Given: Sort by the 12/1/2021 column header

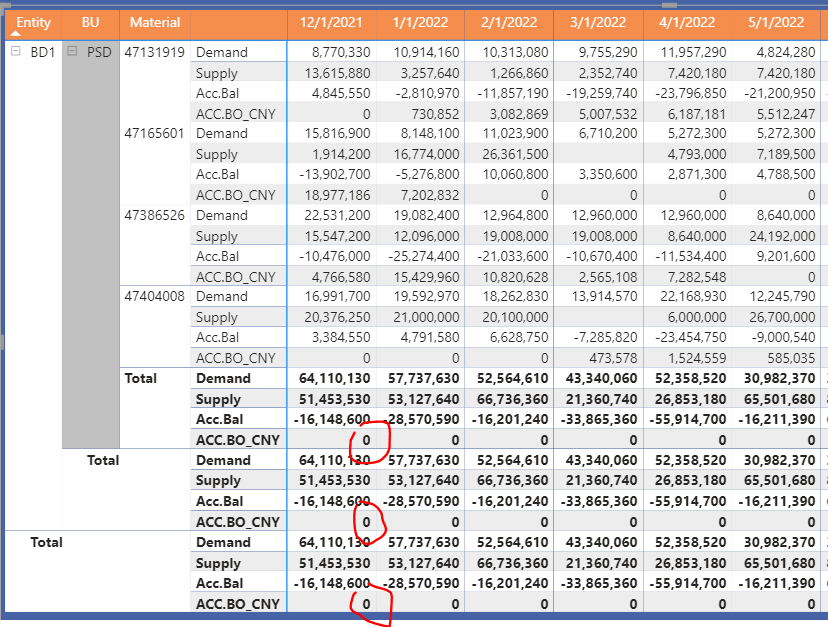Looking at the screenshot, I should coord(331,22).
